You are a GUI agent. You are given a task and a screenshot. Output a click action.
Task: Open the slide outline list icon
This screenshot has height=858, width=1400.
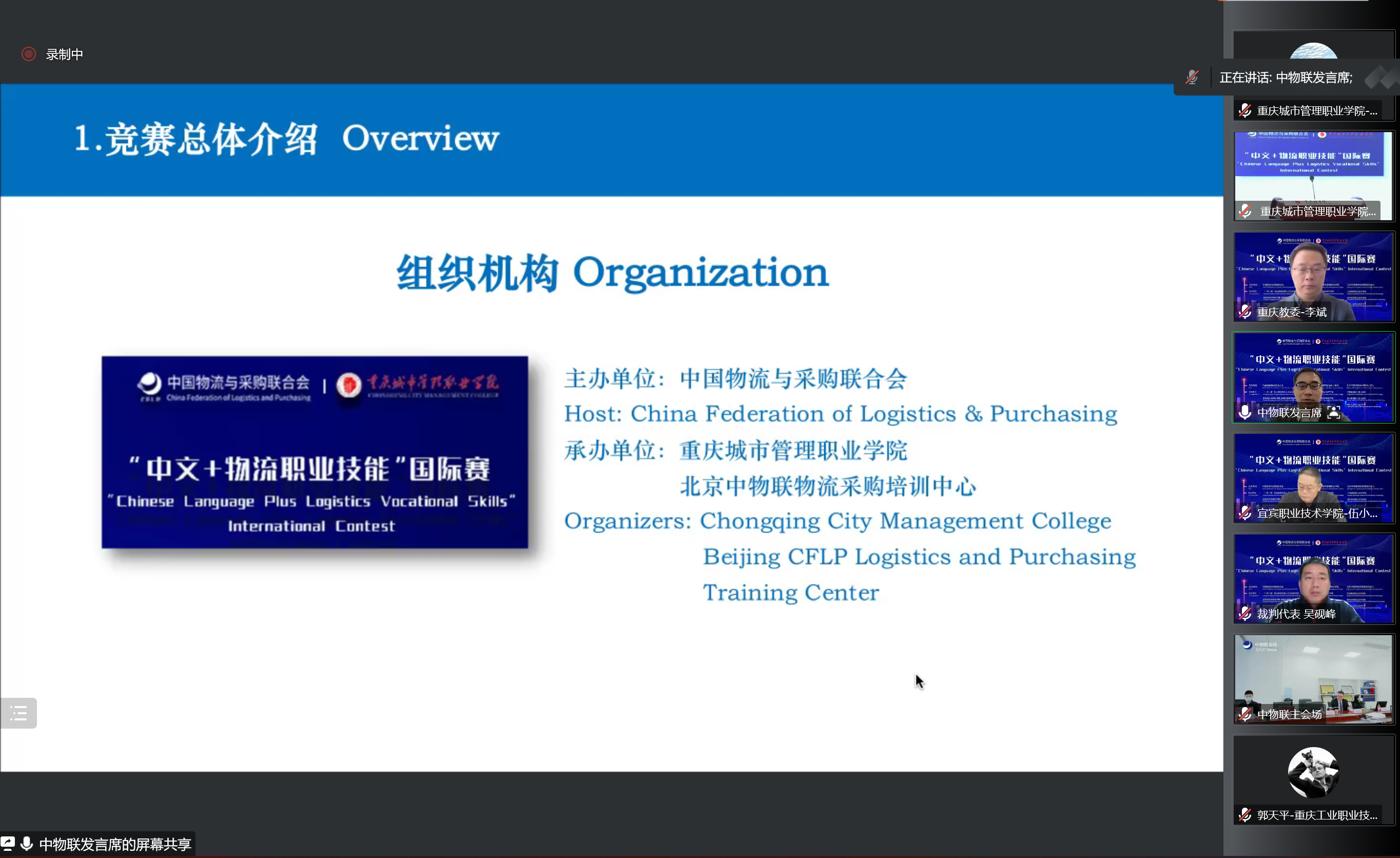(x=19, y=713)
